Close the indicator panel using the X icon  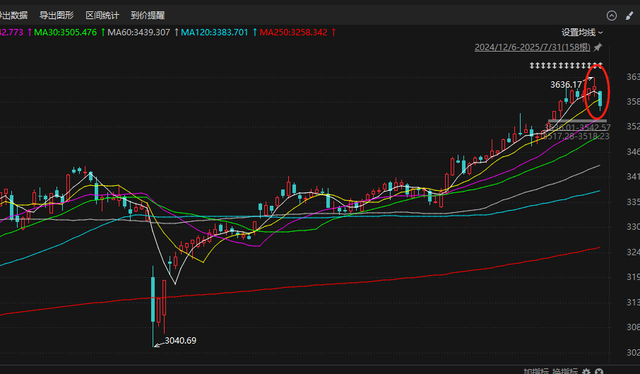click(599, 371)
